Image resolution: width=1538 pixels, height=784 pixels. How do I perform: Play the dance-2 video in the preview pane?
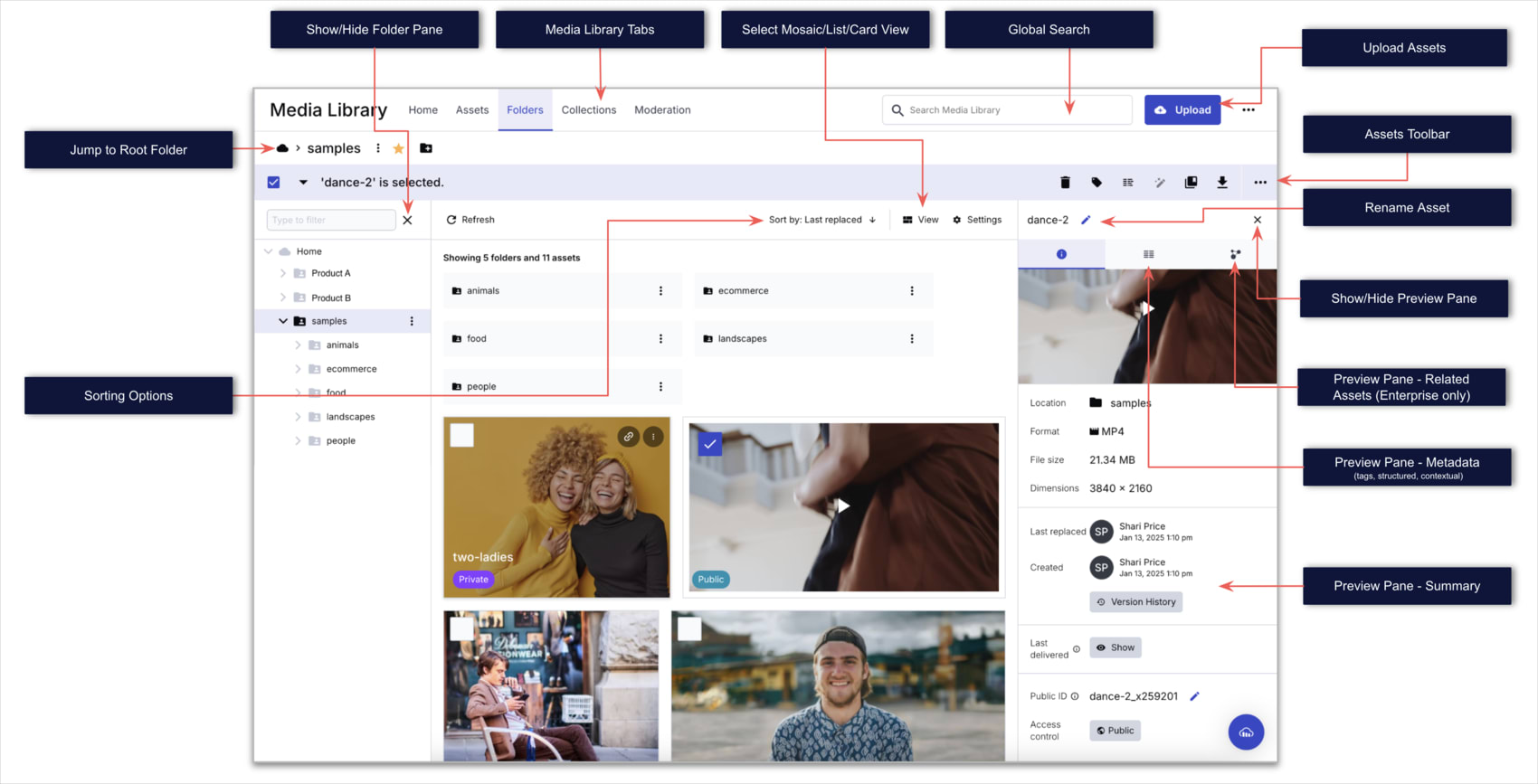(x=1147, y=309)
